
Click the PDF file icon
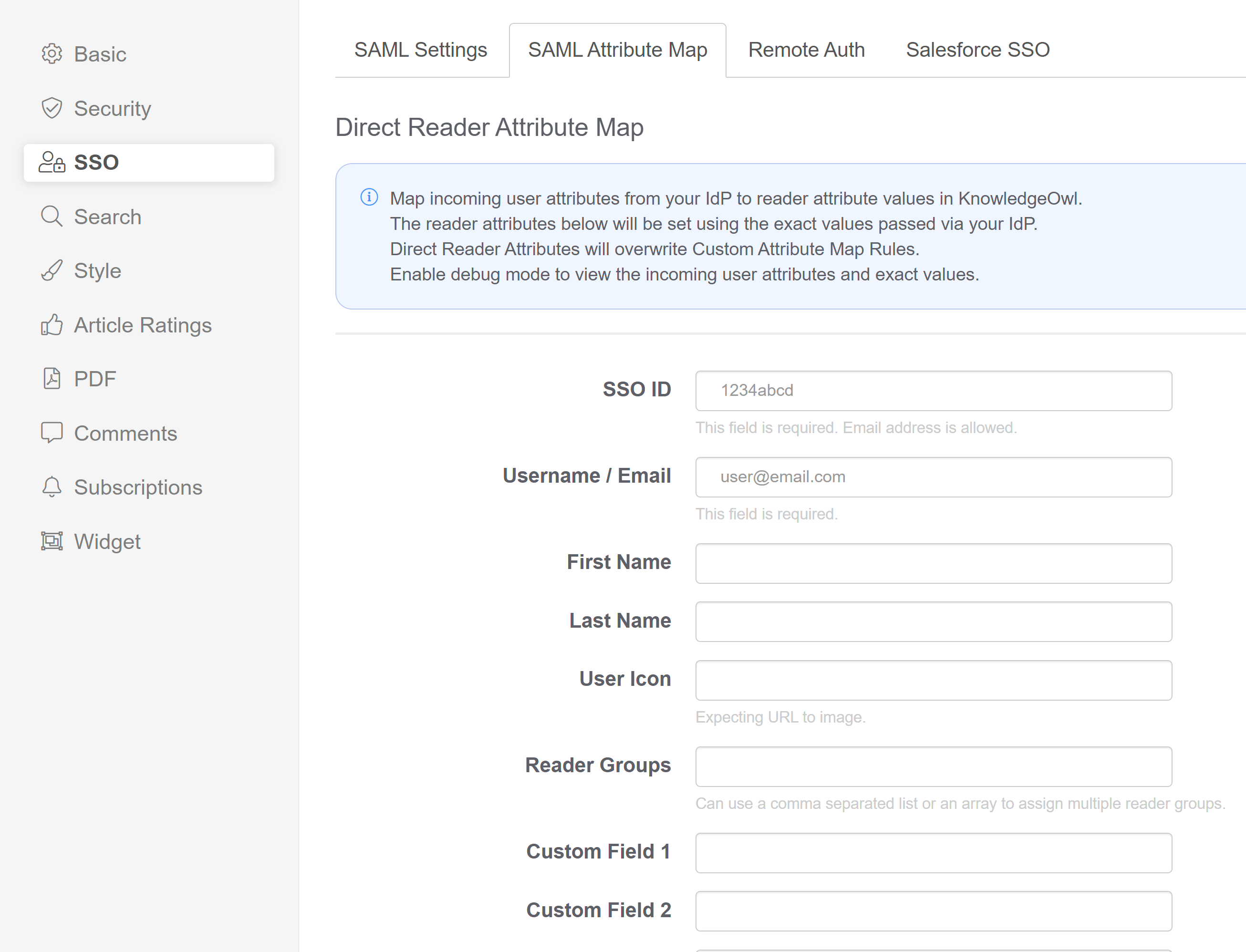click(x=52, y=379)
